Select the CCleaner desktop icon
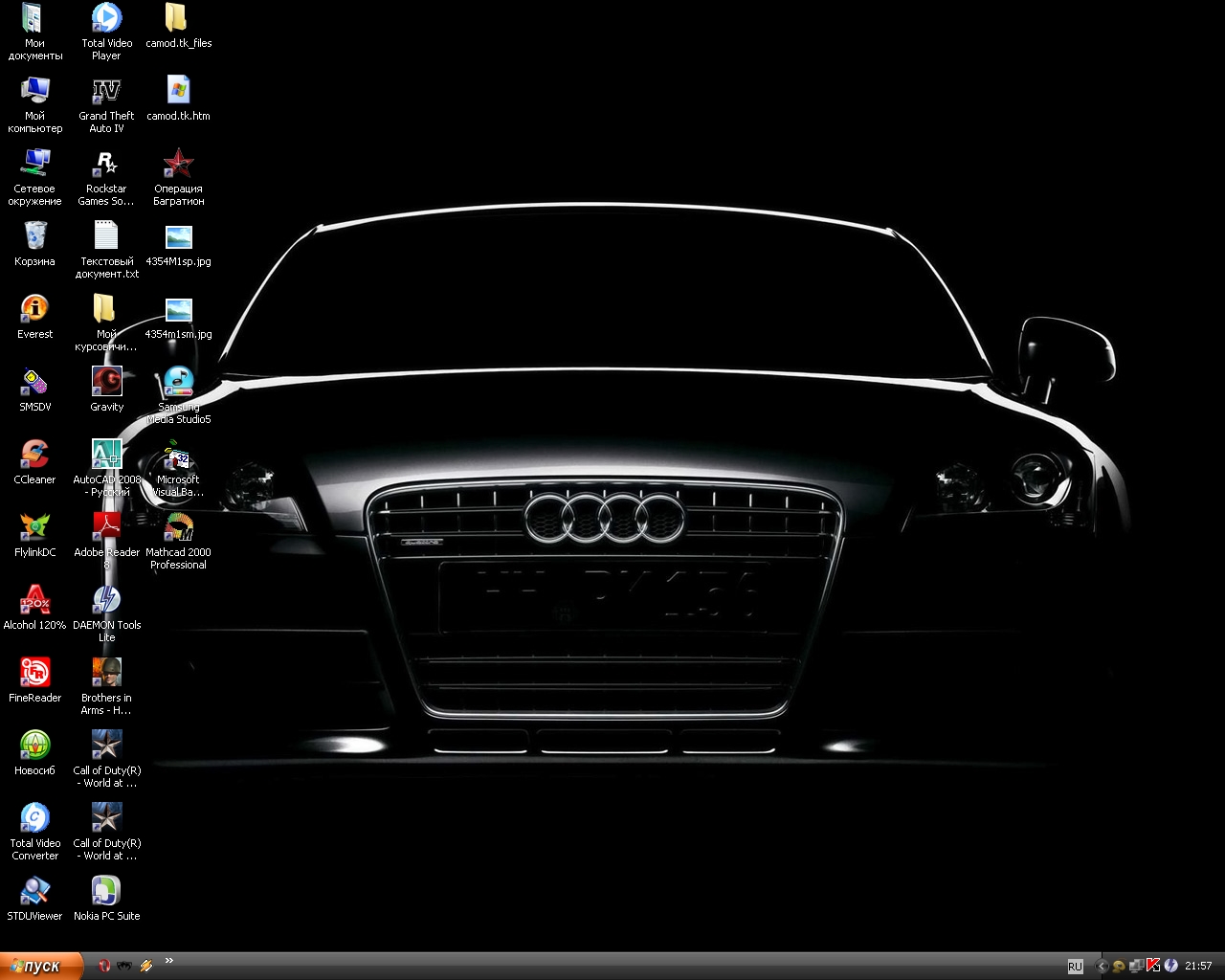1225x980 pixels. point(35,456)
